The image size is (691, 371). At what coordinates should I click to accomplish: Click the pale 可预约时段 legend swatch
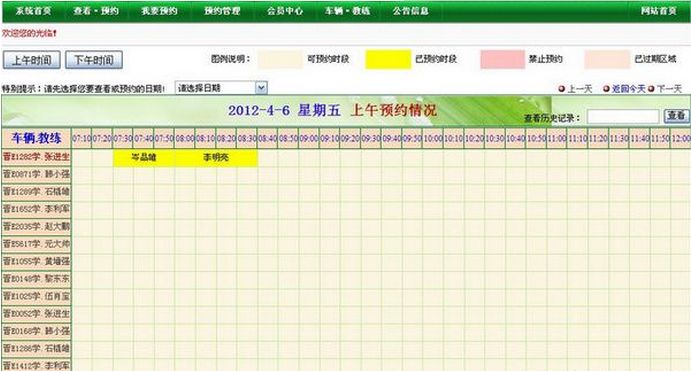[x=280, y=59]
